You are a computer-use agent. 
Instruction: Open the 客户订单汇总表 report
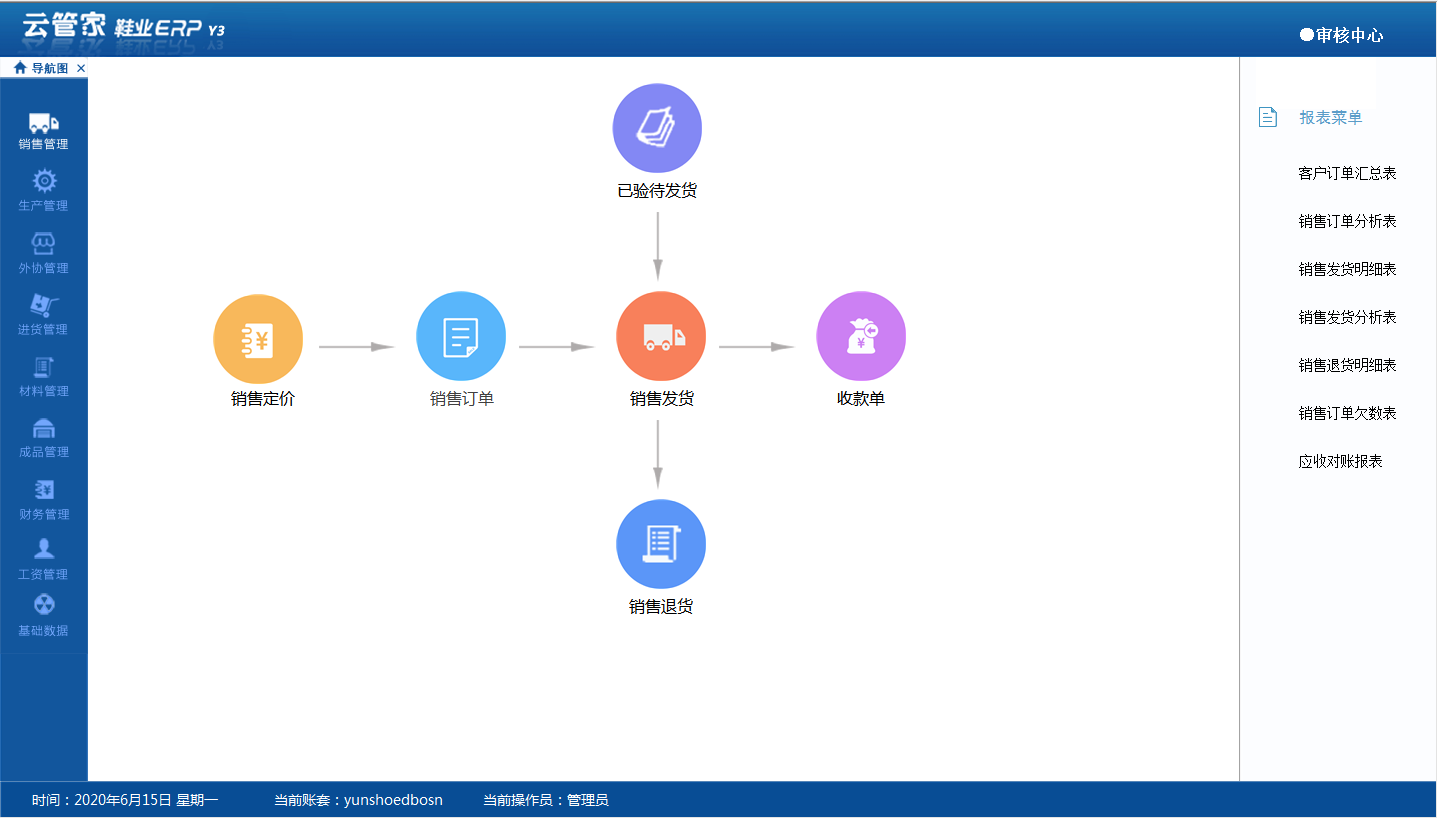point(1347,173)
